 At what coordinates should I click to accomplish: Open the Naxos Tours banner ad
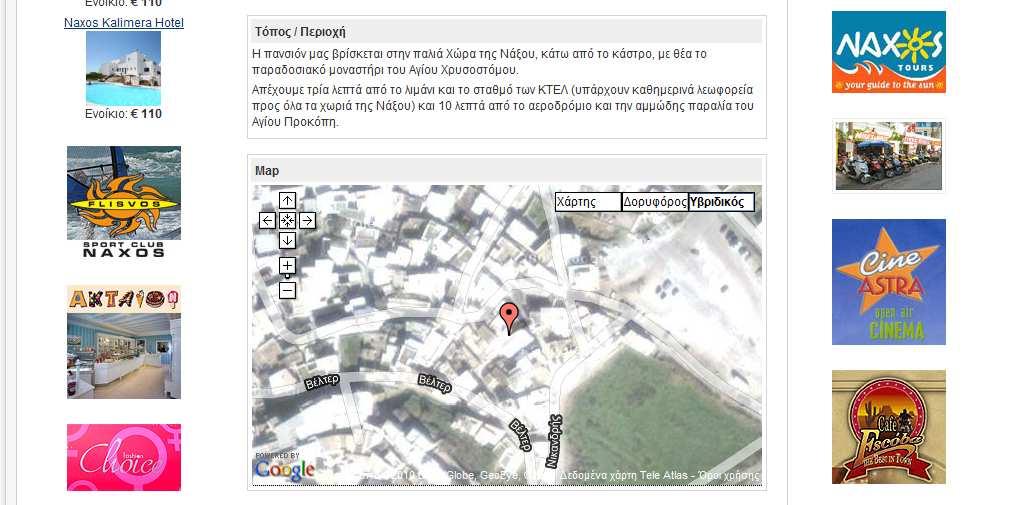coord(889,52)
